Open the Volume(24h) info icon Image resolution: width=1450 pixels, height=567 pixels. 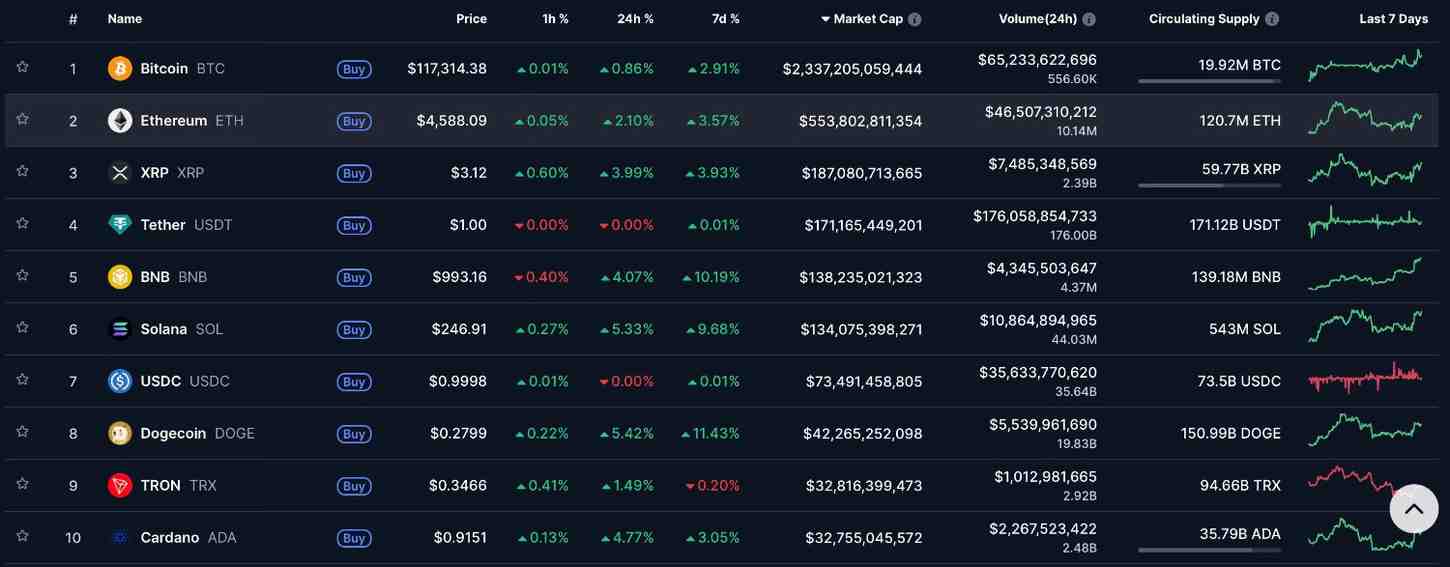[1089, 19]
